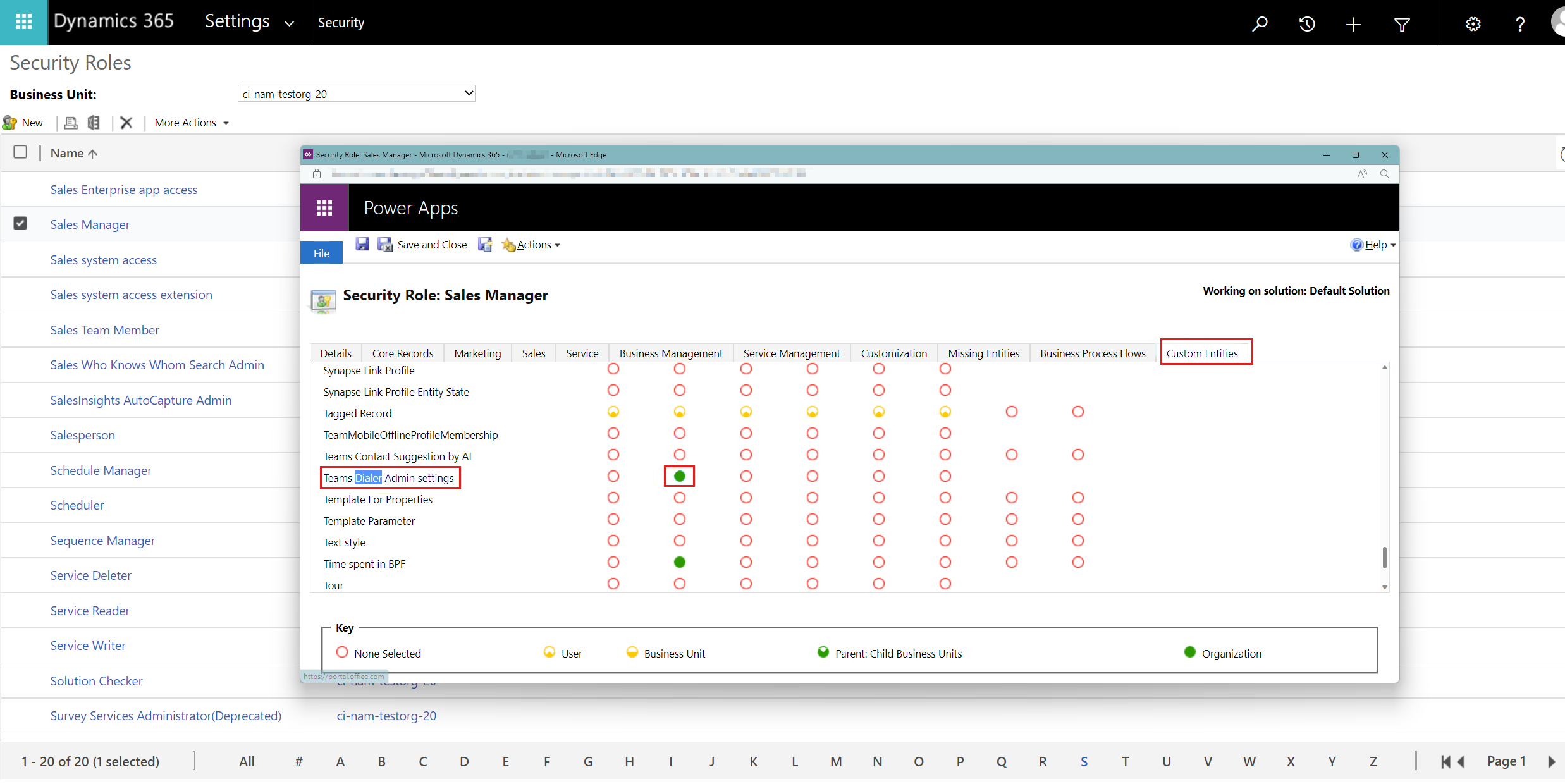The width and height of the screenshot is (1565, 784).
Task: Click the scroll up arrow of privilege list
Action: [x=1384, y=367]
